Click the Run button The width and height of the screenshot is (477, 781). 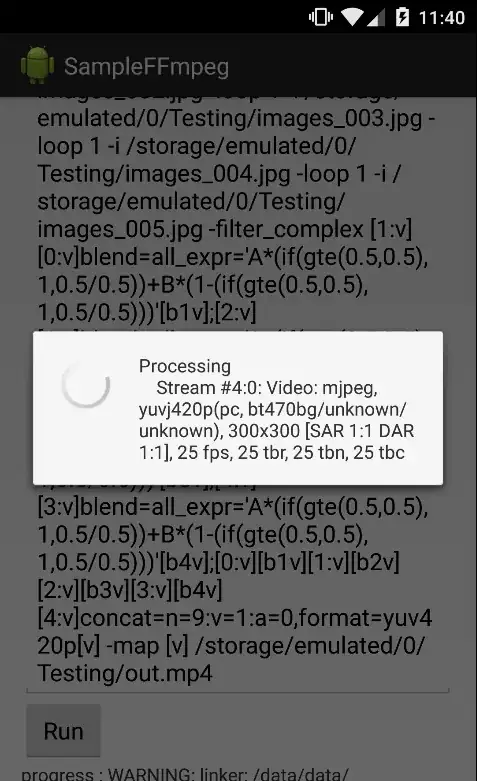(63, 731)
